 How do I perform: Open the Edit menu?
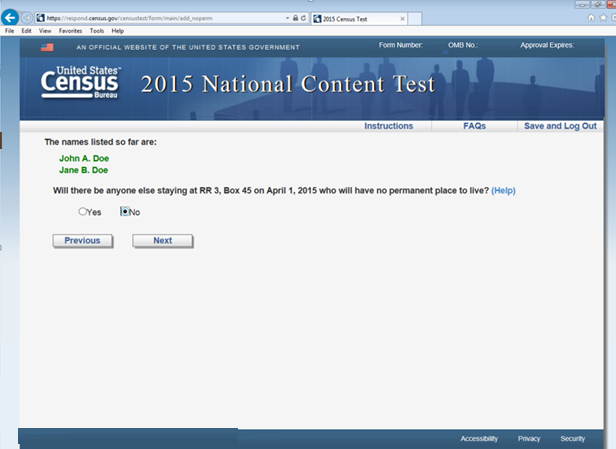26,31
